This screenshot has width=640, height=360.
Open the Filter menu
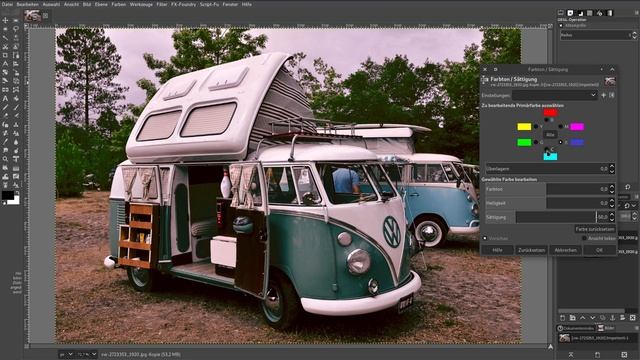162,4
